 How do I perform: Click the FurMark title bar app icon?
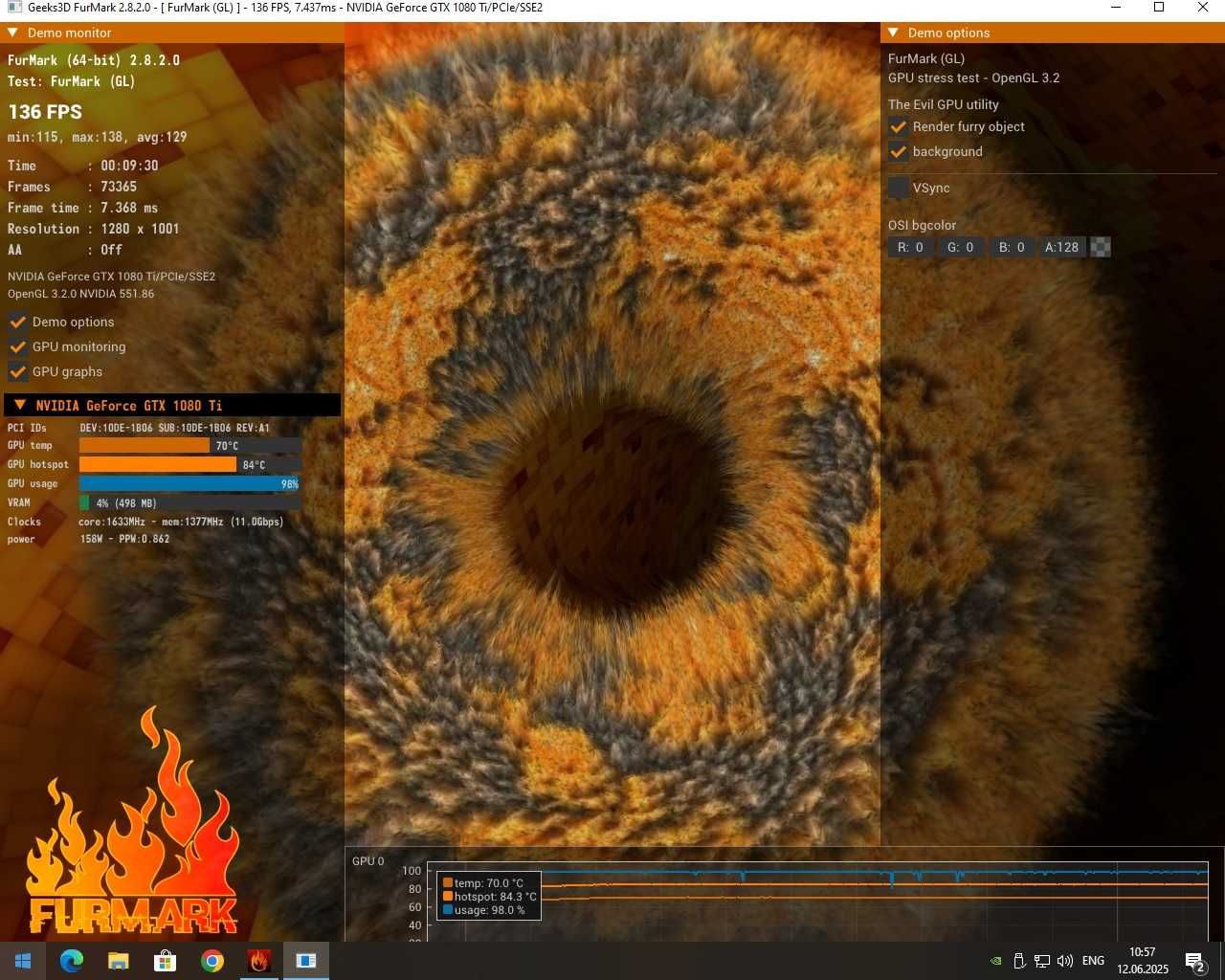[14, 8]
